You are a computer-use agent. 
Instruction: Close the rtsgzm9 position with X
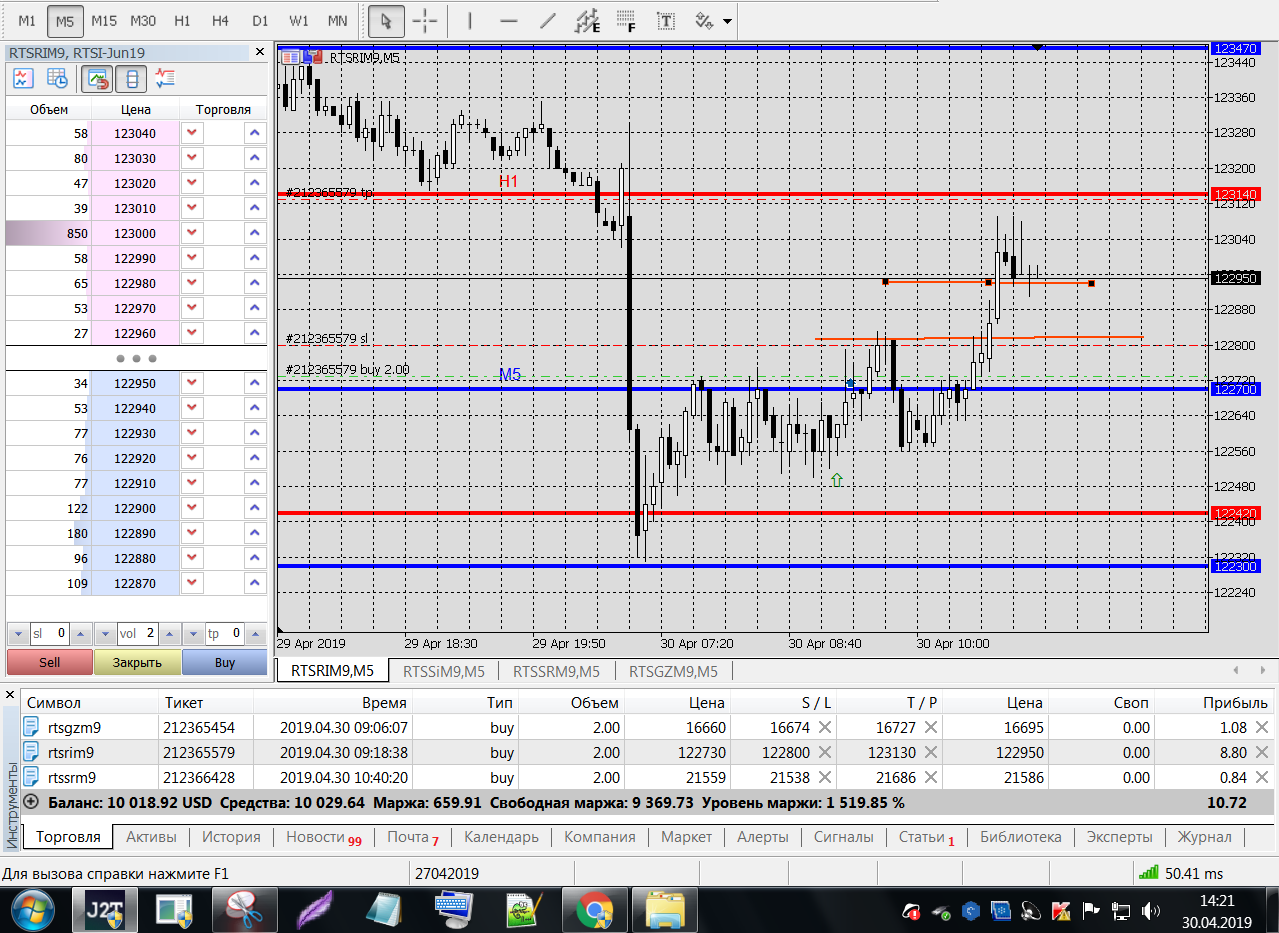coord(1263,727)
